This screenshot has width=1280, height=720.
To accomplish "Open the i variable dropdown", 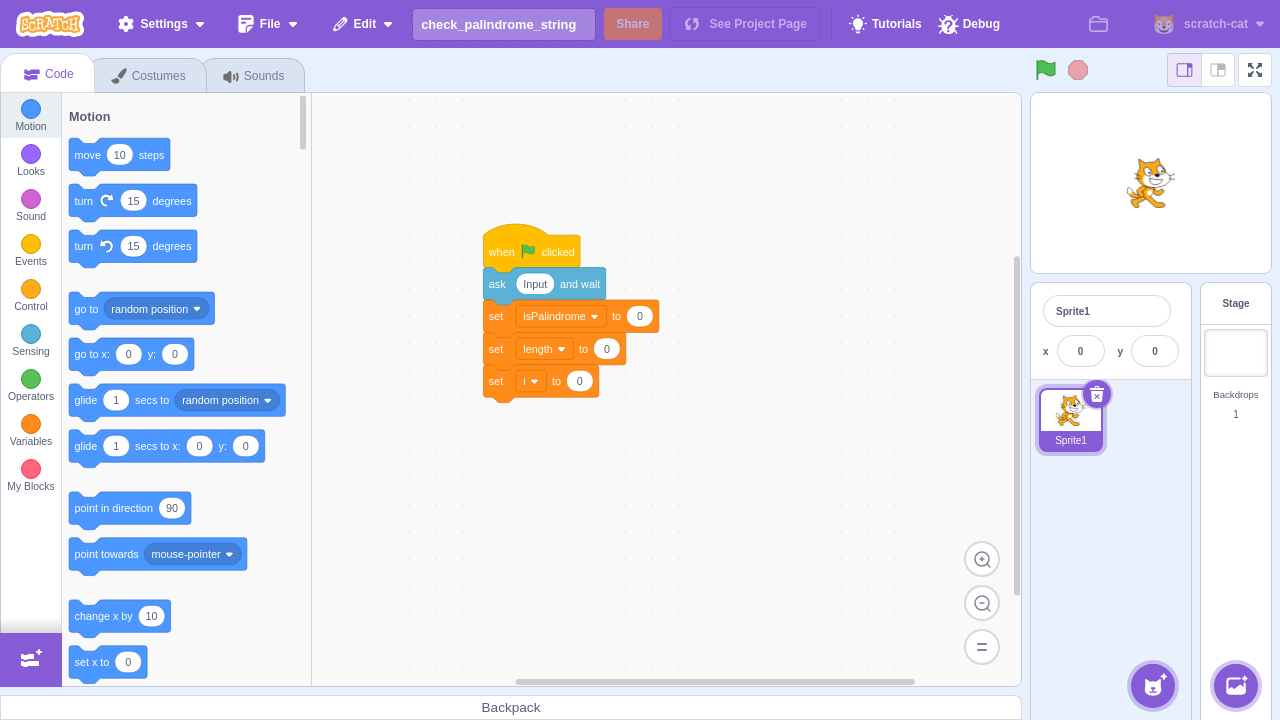I will tap(531, 381).
